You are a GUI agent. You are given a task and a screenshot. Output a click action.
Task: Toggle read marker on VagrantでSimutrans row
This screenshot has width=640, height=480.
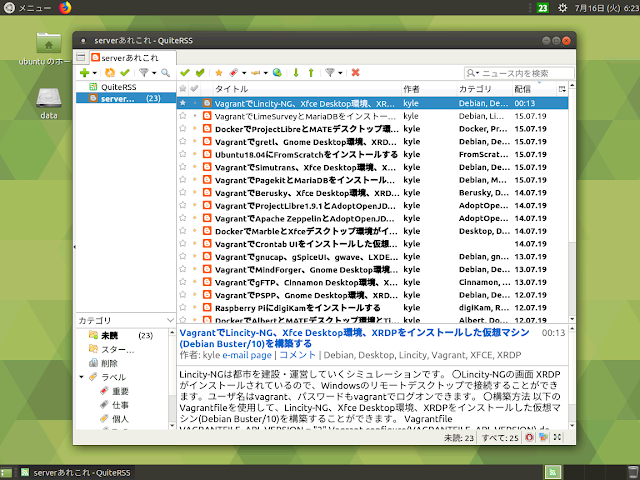pyautogui.click(x=195, y=167)
